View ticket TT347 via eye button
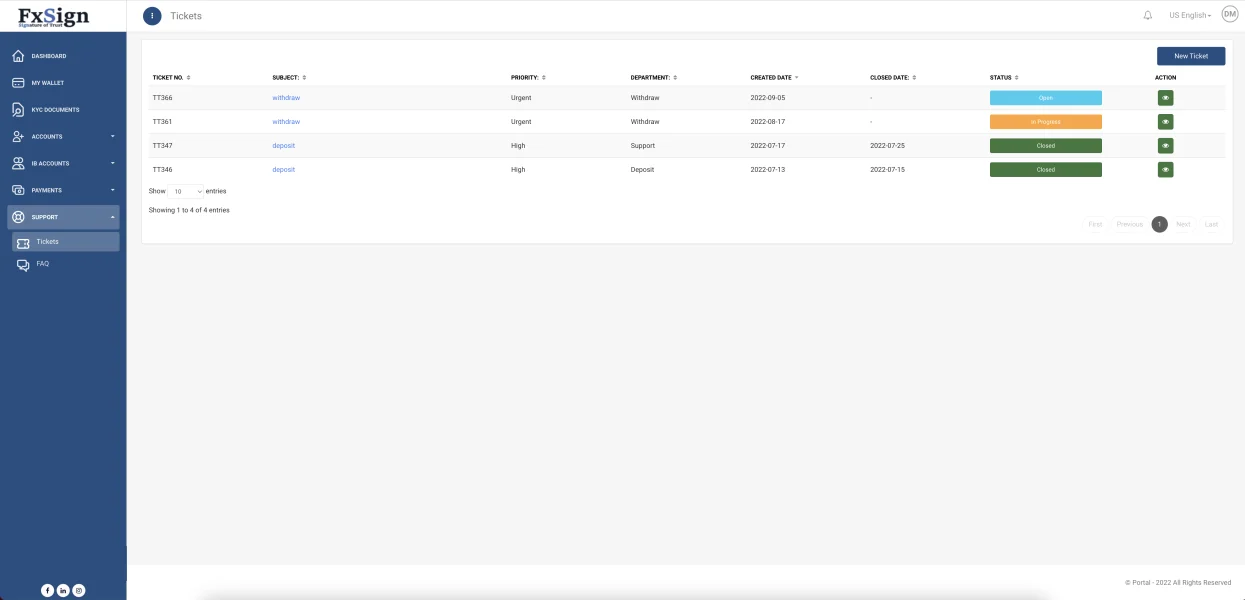The height and width of the screenshot is (600, 1245). coord(1165,146)
